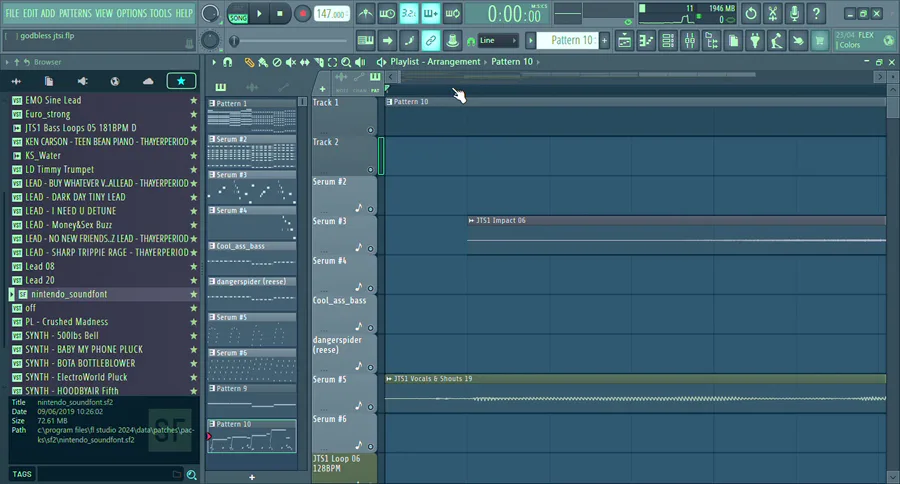Image resolution: width=900 pixels, height=484 pixels.
Task: Open the help question mark icon
Action: click(816, 13)
